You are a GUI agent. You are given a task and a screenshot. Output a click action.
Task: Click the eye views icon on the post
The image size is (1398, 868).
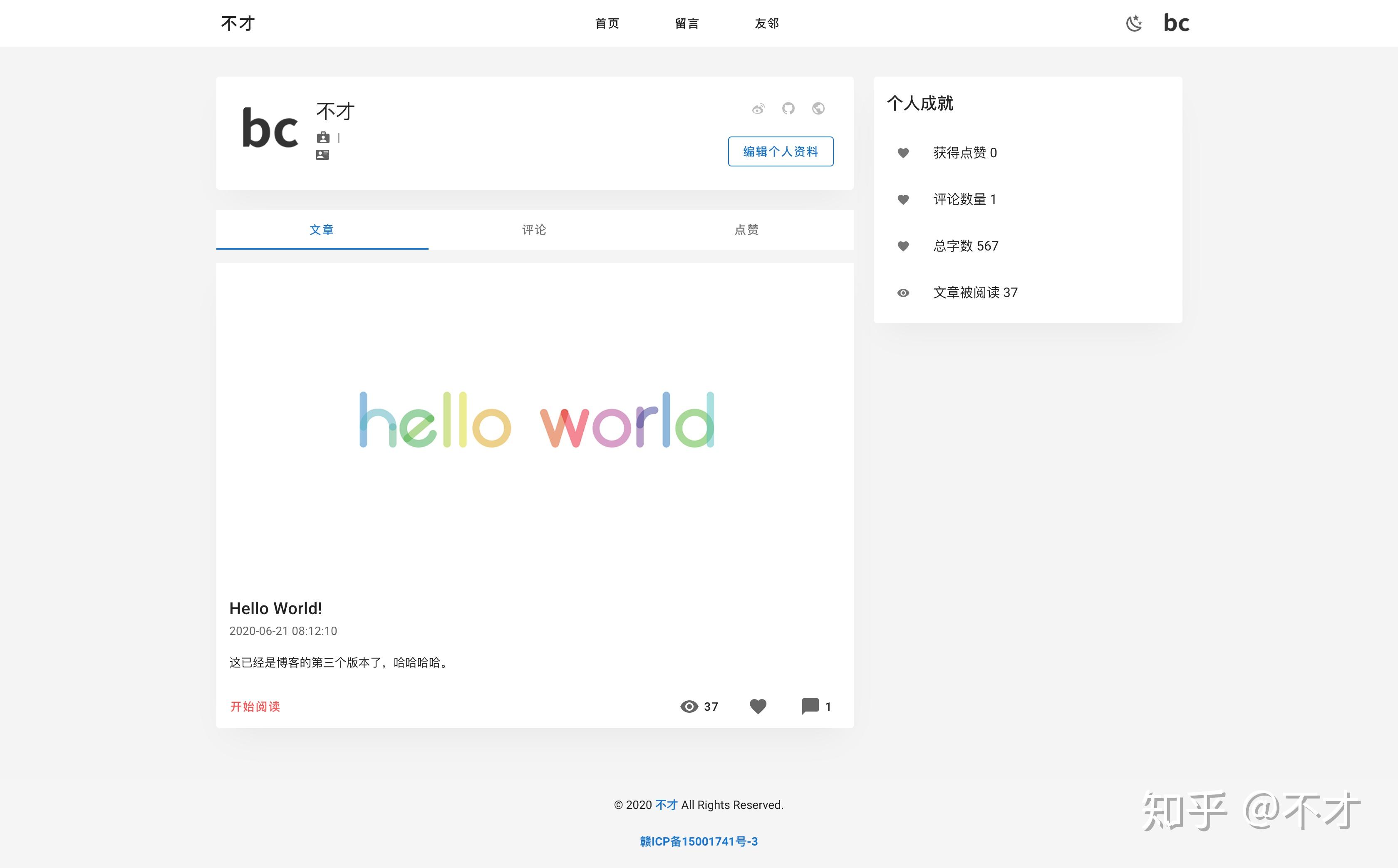tap(689, 706)
